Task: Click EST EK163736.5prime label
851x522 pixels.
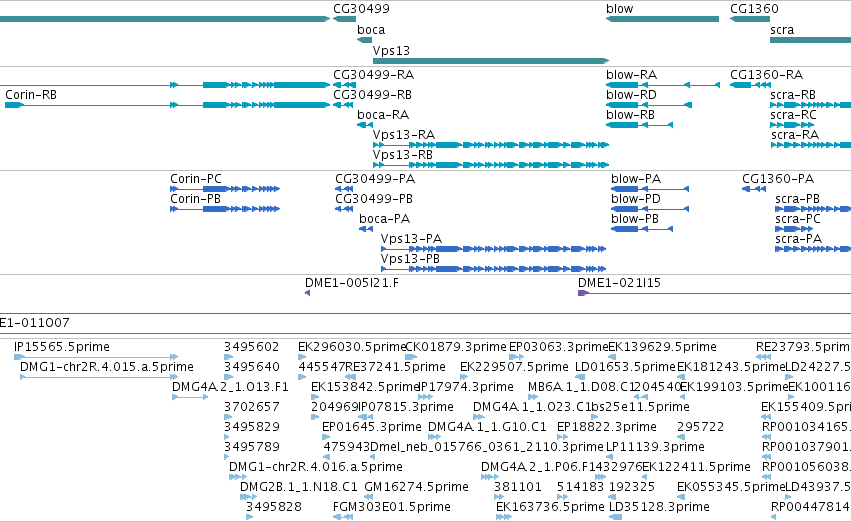Action: pos(550,508)
